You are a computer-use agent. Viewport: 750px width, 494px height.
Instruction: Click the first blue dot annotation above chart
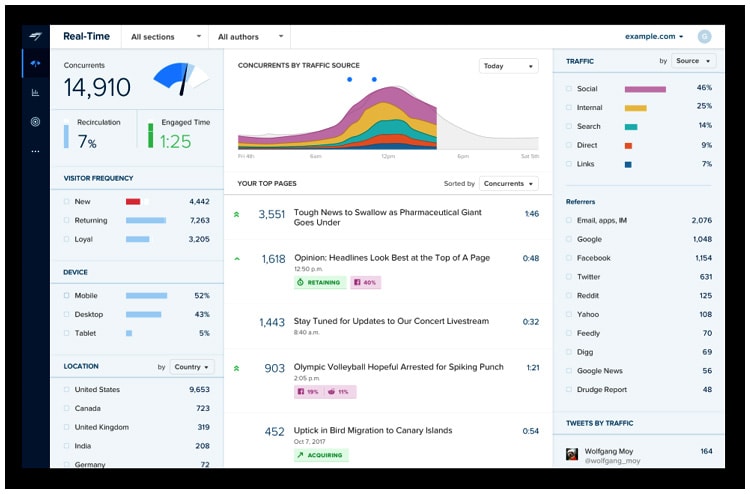pos(350,79)
